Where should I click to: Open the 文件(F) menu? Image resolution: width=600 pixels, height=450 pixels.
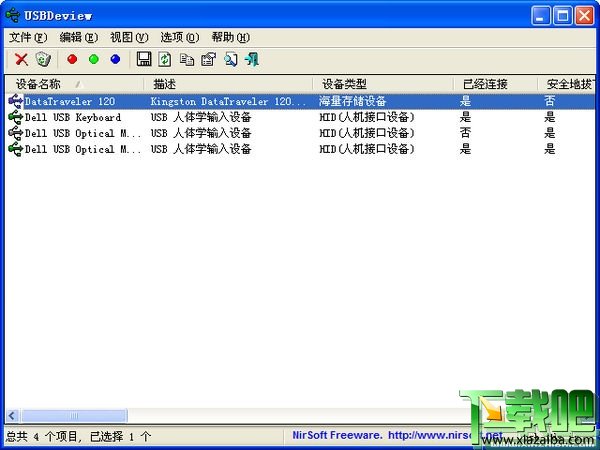[x=28, y=38]
